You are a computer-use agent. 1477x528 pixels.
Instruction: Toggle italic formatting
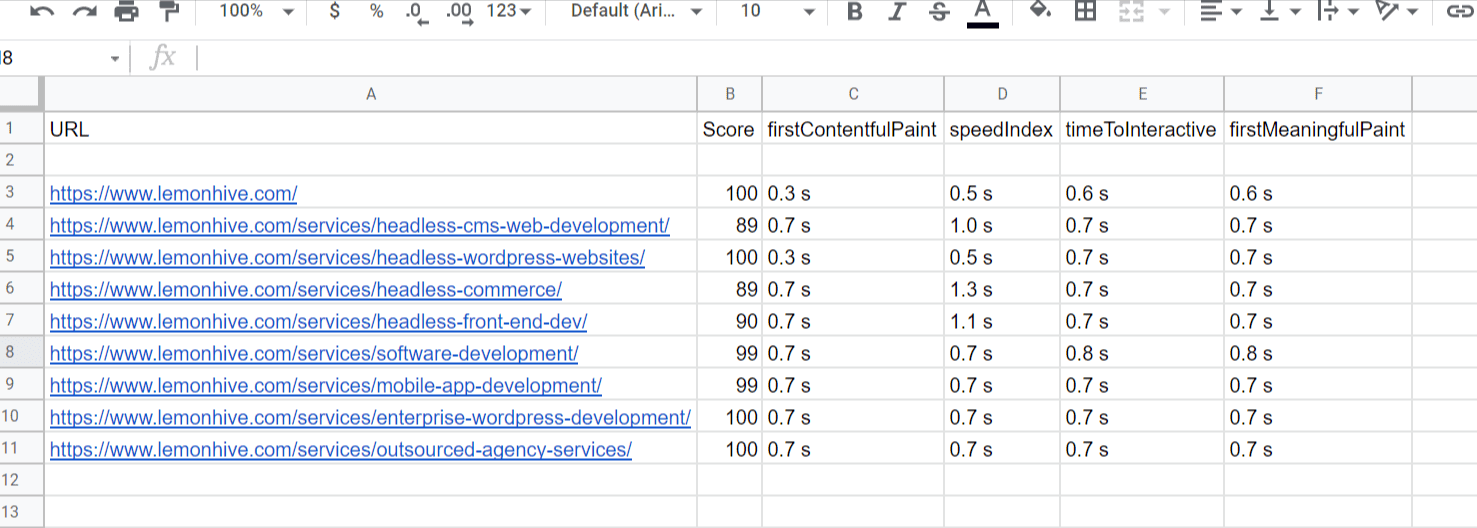pyautogui.click(x=896, y=11)
